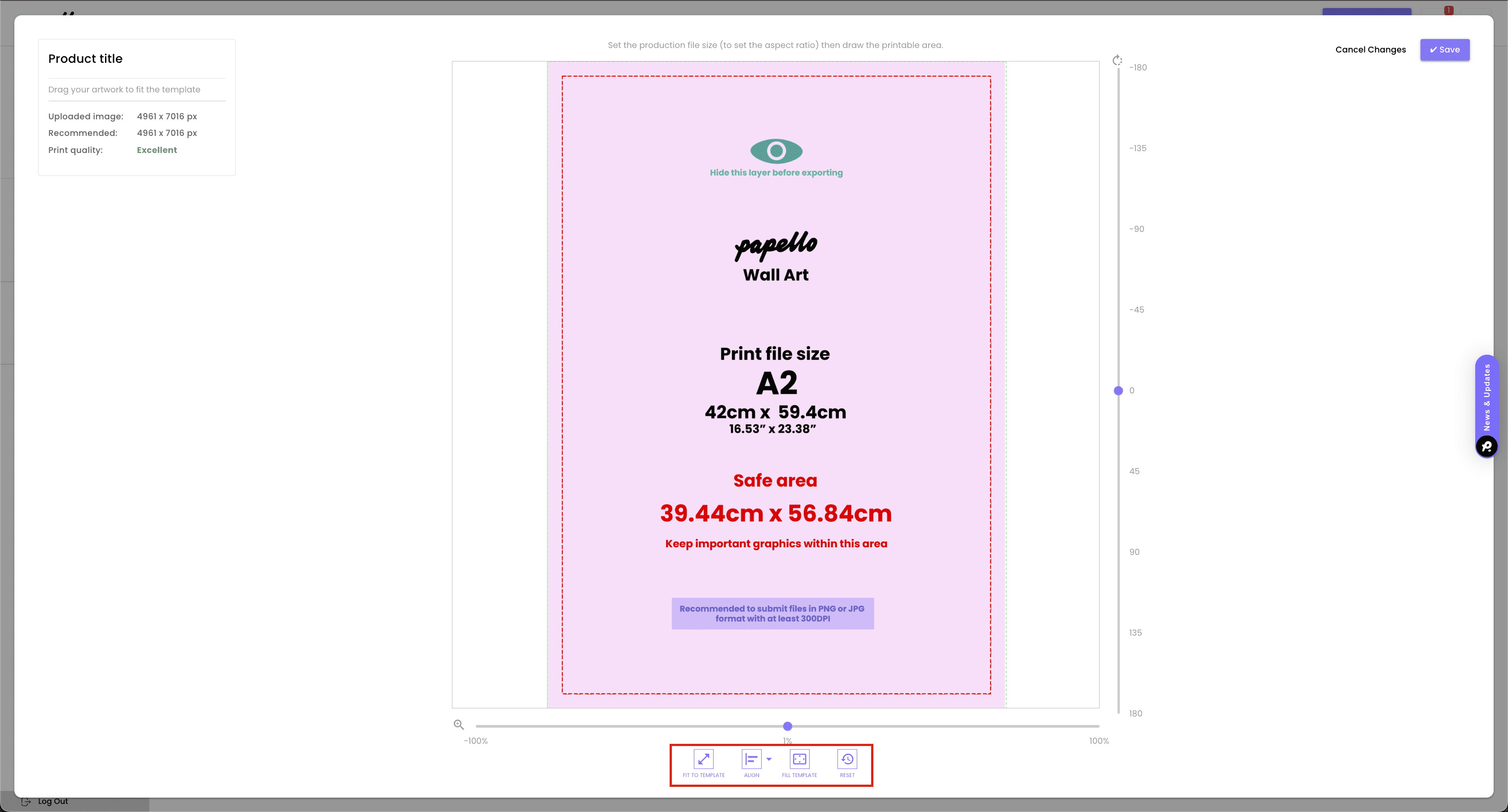The width and height of the screenshot is (1508, 812).
Task: Open the News & Updates side tab
Action: coord(1486,397)
